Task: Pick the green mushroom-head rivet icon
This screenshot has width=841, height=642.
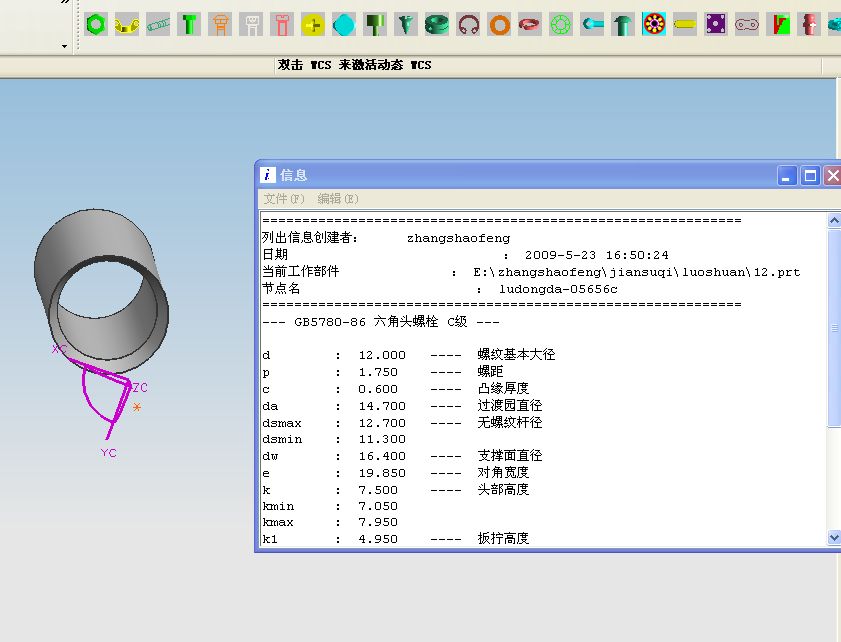Action: [623, 25]
